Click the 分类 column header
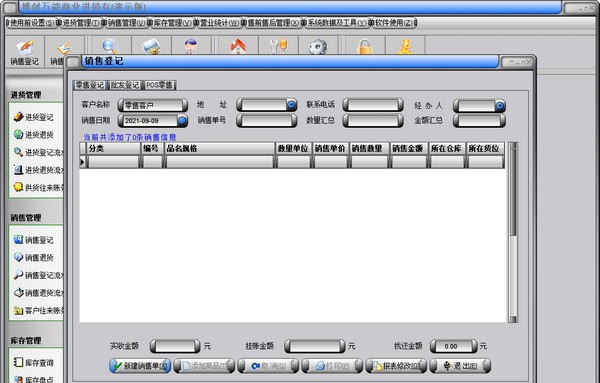This screenshot has height=383, width=600. tap(113, 148)
